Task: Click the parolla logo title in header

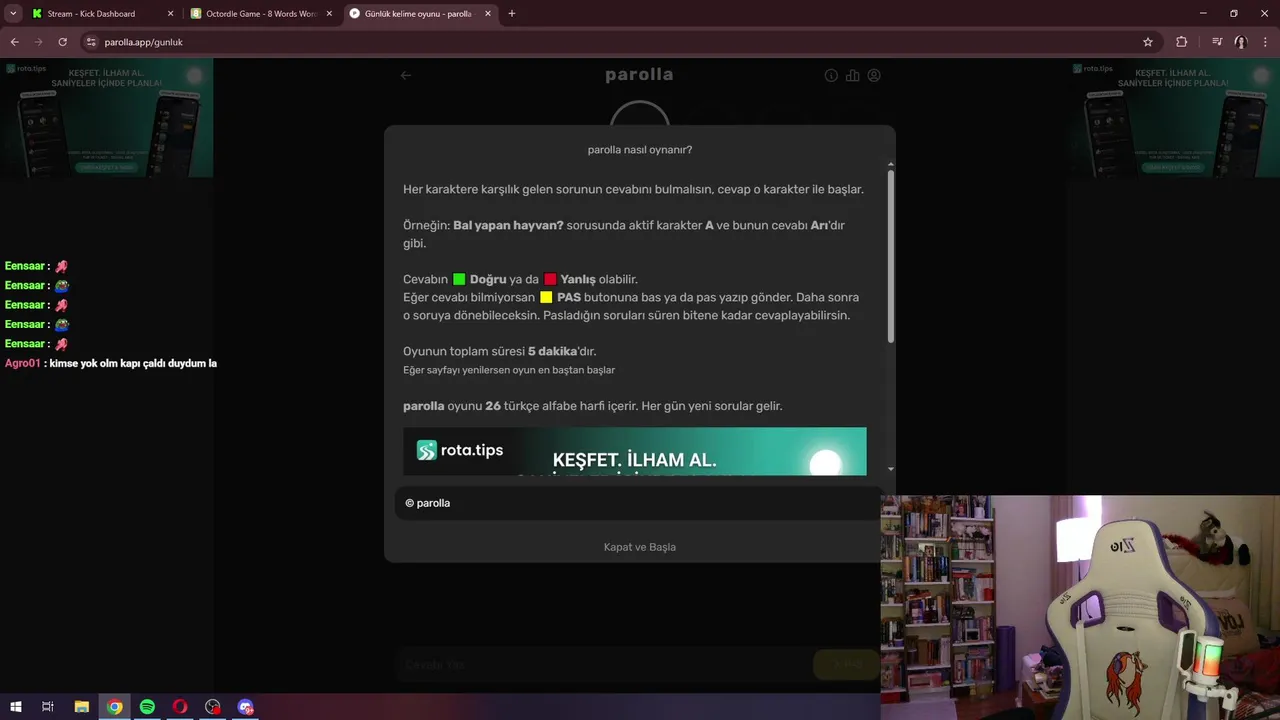Action: 639,75
